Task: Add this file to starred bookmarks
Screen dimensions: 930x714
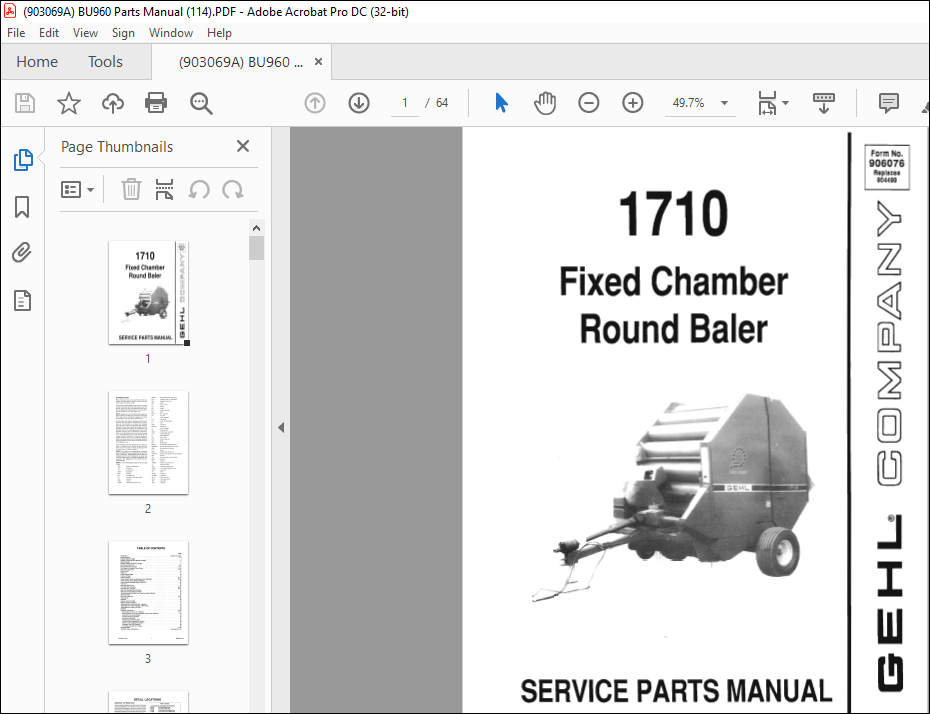Action: 69,103
